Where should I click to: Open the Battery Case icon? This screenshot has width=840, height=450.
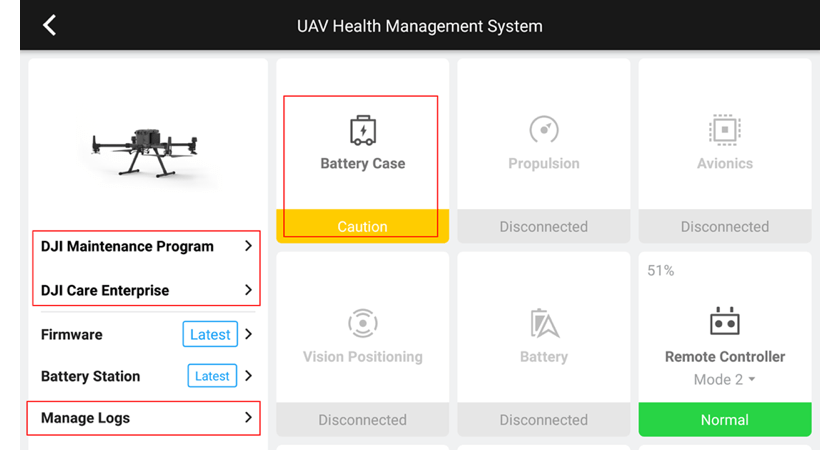[x=363, y=130]
